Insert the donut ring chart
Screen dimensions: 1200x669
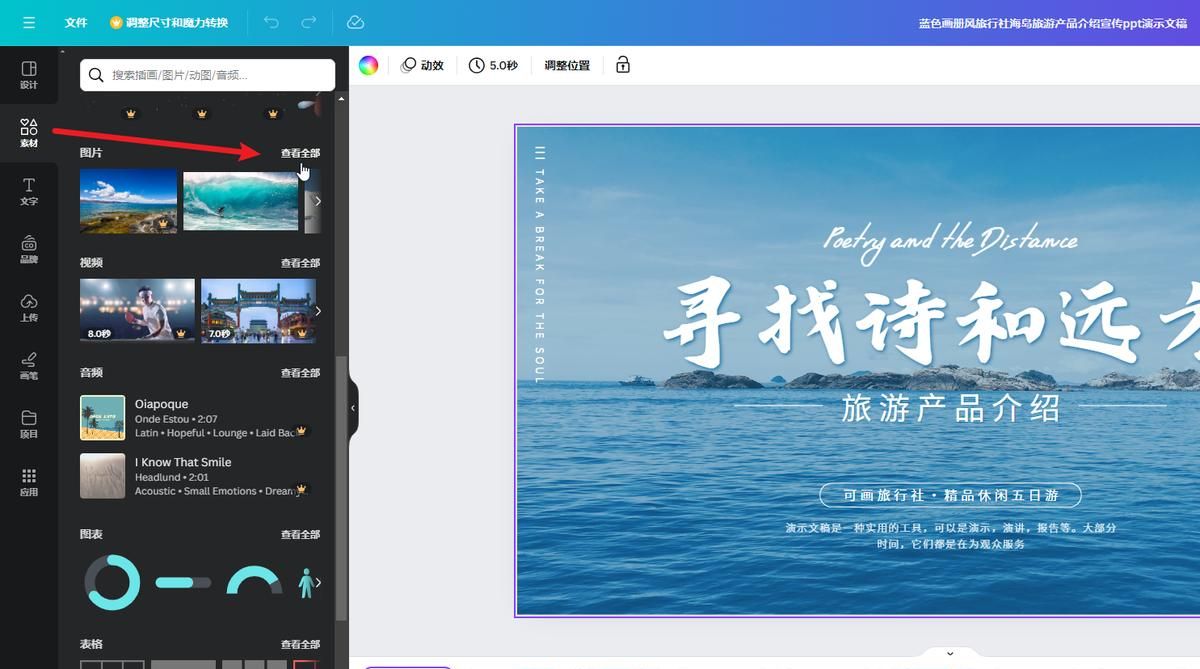coord(112,582)
